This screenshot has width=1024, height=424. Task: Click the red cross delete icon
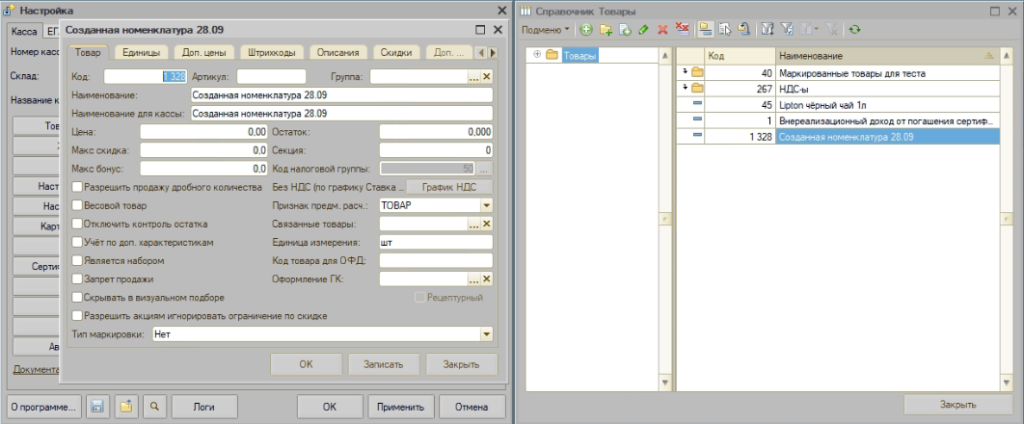pos(662,29)
